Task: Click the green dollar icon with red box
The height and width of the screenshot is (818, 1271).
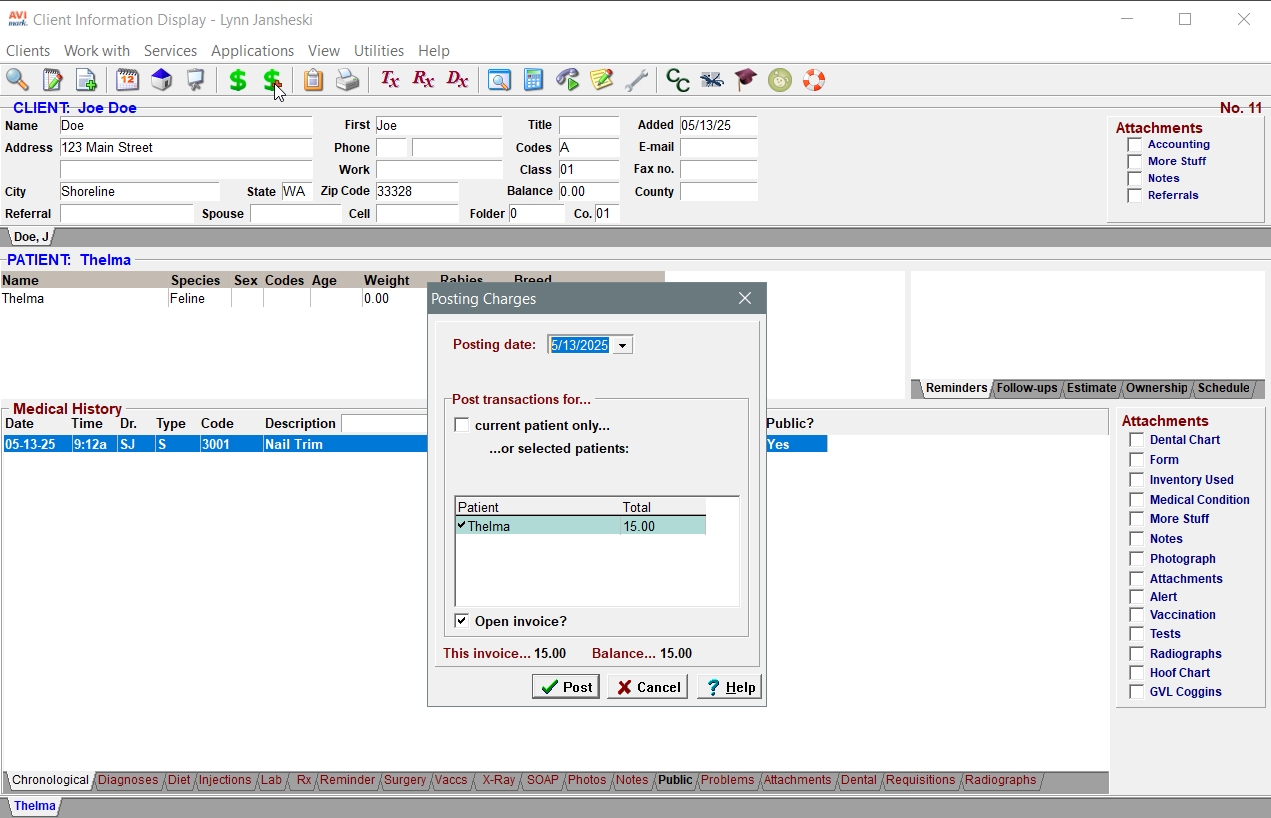Action: pos(272,80)
